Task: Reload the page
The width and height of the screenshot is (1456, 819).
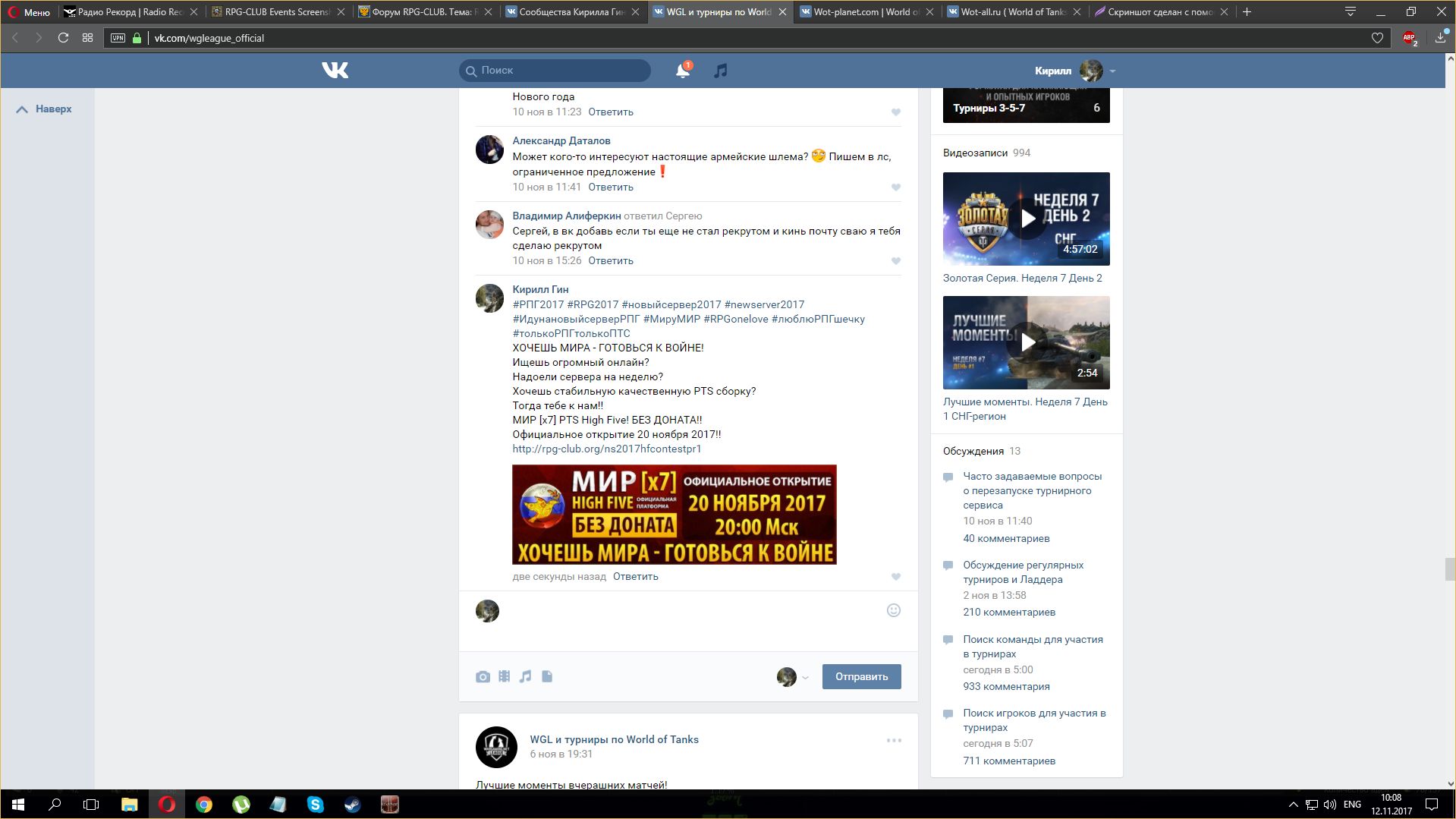Action: click(x=64, y=38)
